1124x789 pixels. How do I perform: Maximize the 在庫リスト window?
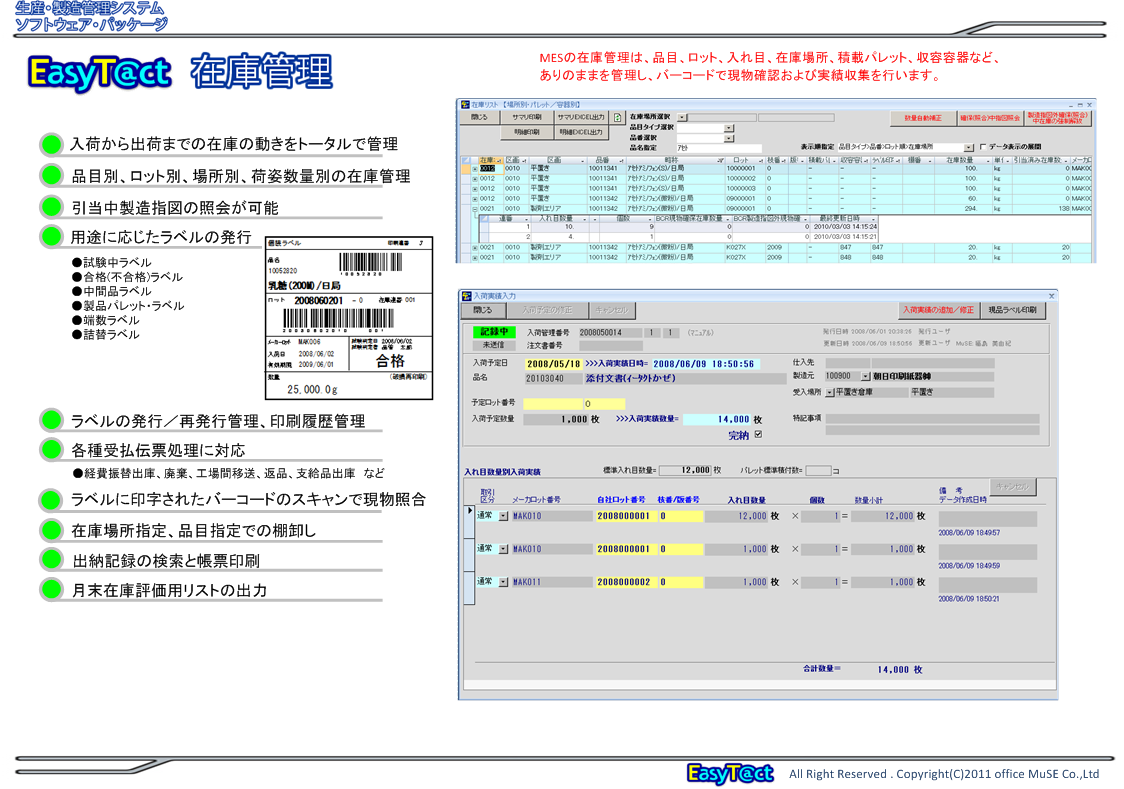1080,105
